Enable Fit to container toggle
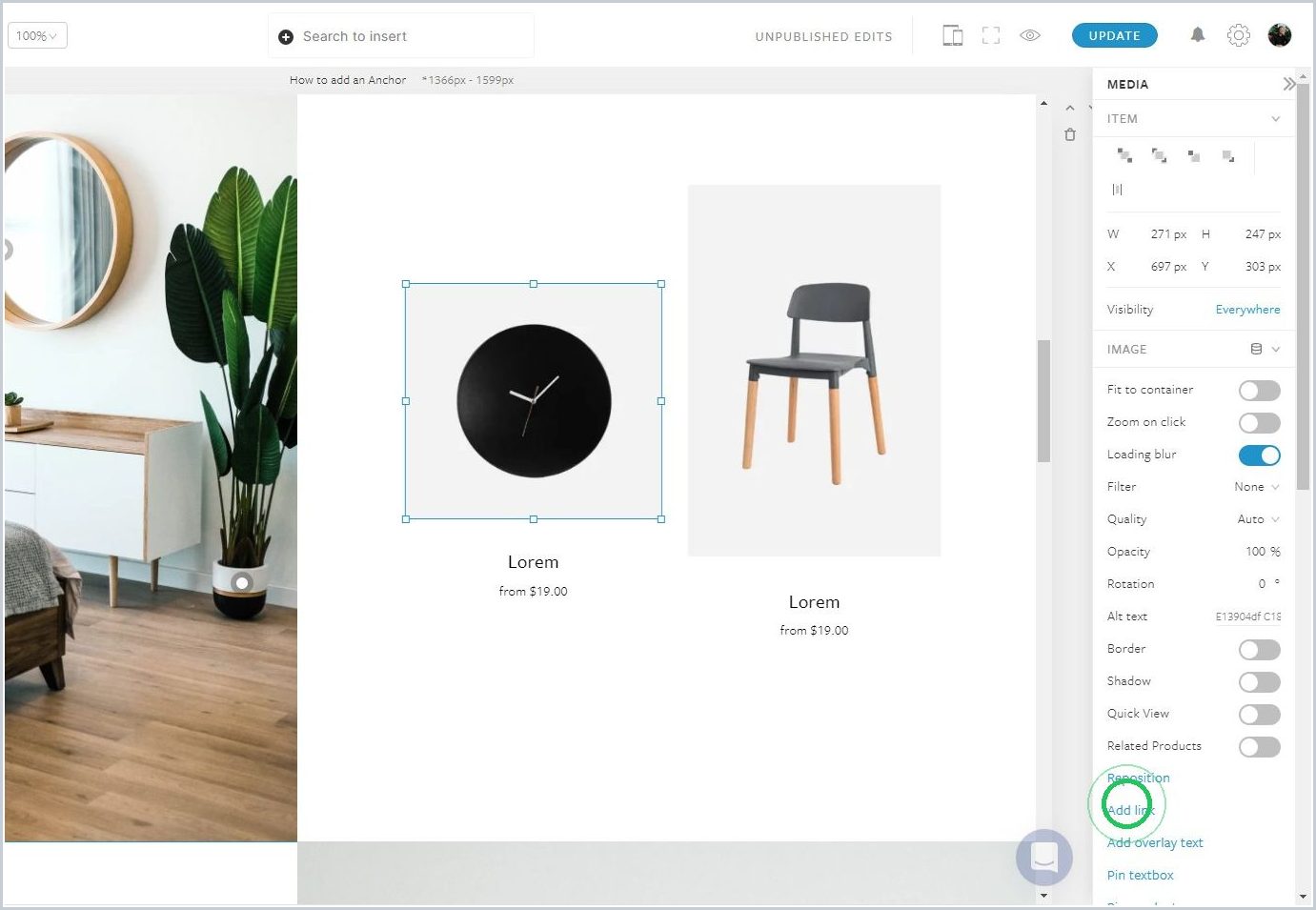The width and height of the screenshot is (1316, 910). tap(1259, 391)
